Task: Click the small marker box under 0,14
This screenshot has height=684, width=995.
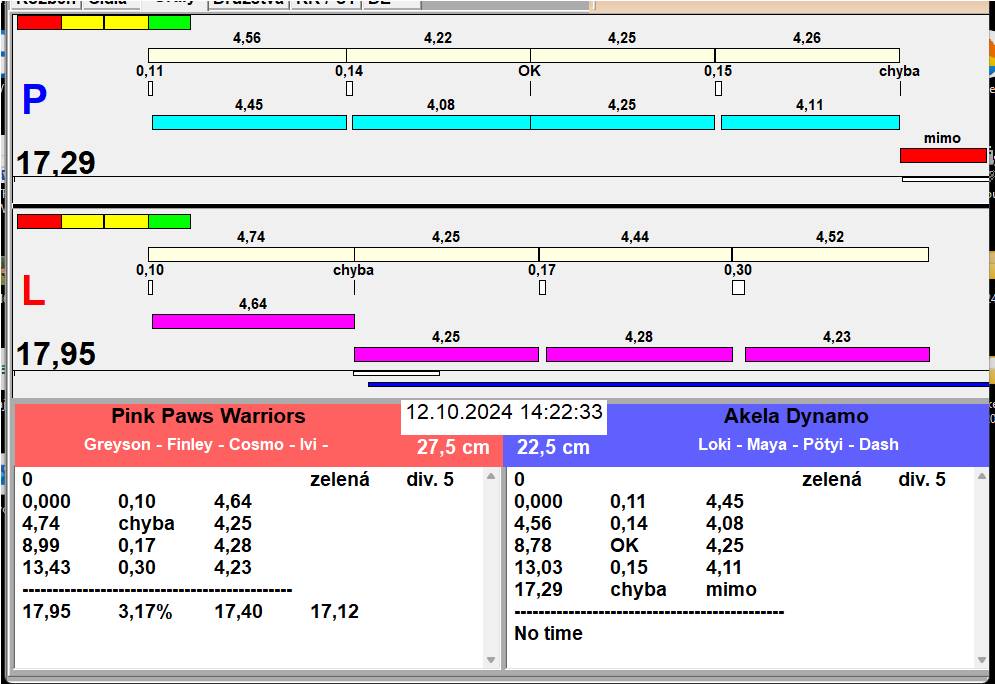Action: pyautogui.click(x=349, y=89)
